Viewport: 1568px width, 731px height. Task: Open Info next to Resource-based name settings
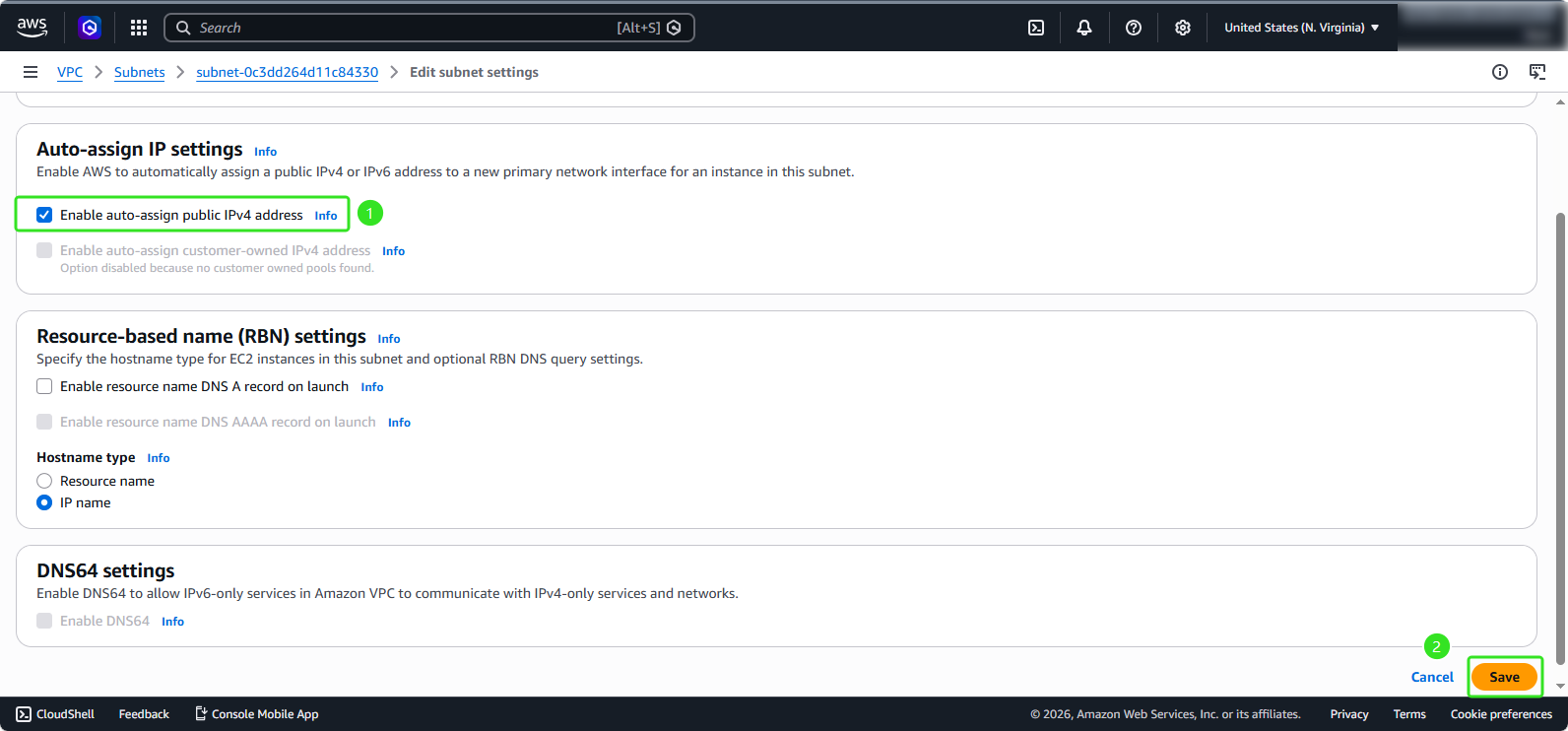[389, 339]
